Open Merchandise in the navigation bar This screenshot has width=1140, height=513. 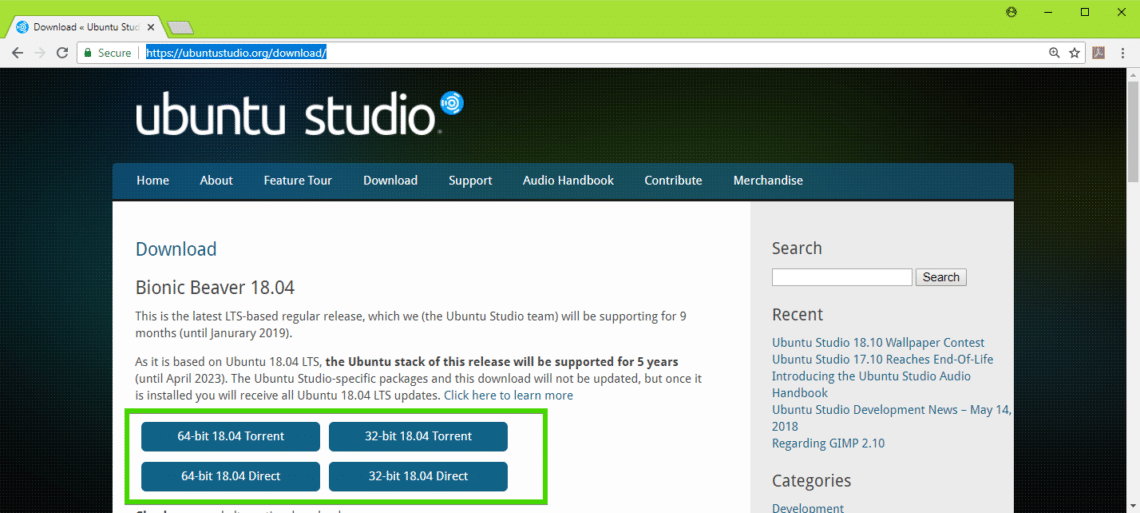coord(768,181)
